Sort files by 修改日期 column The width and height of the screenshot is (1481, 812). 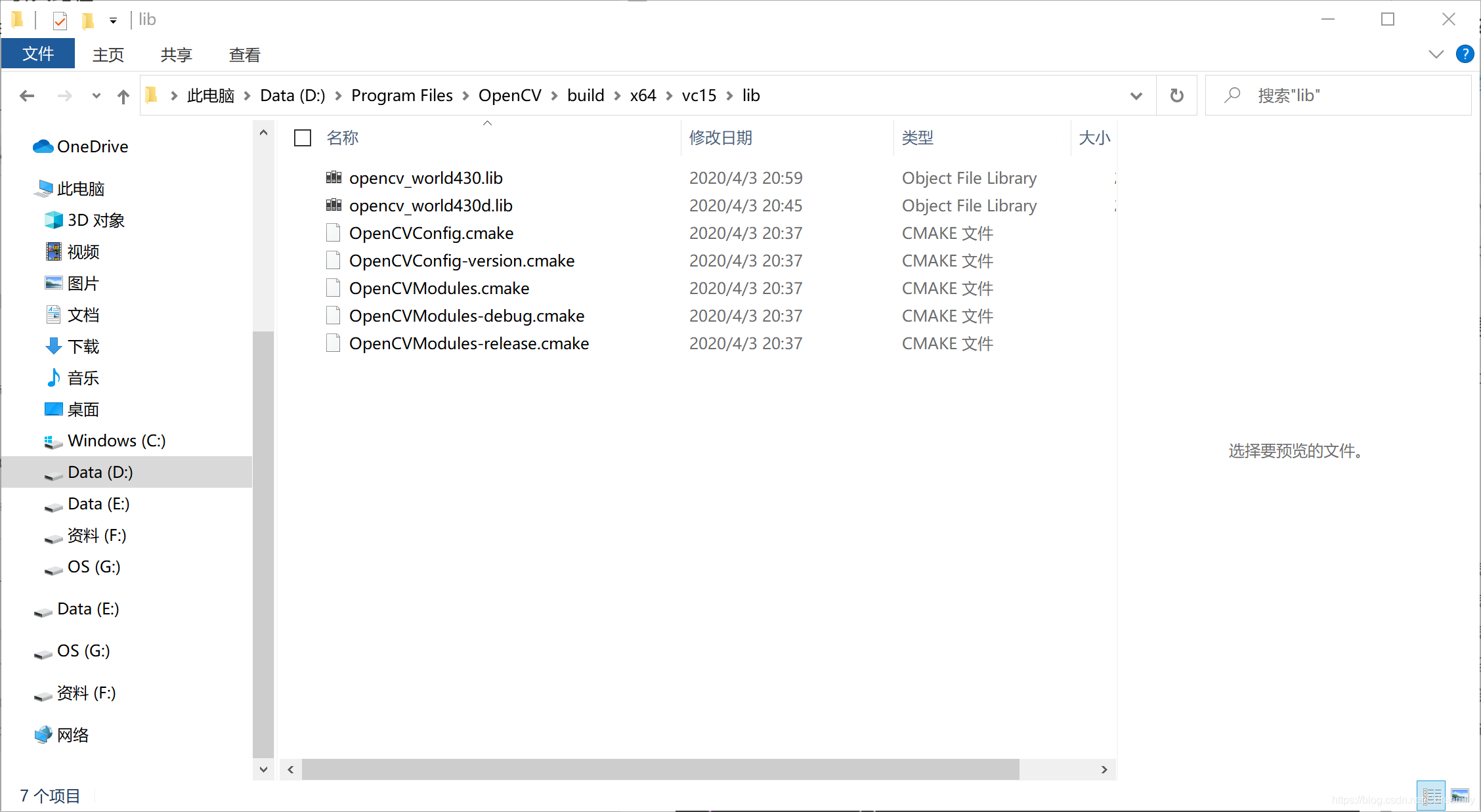[721, 138]
